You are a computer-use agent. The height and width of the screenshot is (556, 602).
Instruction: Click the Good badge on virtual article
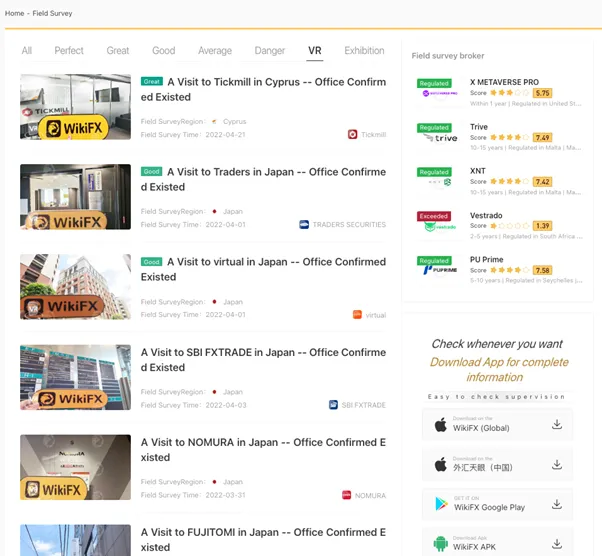(152, 261)
